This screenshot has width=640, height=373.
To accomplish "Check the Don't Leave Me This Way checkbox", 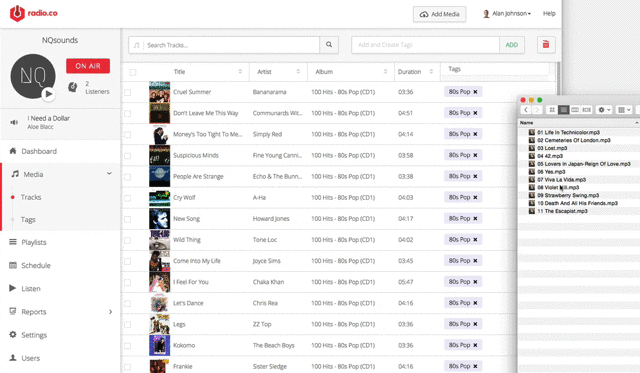I will [128, 113].
